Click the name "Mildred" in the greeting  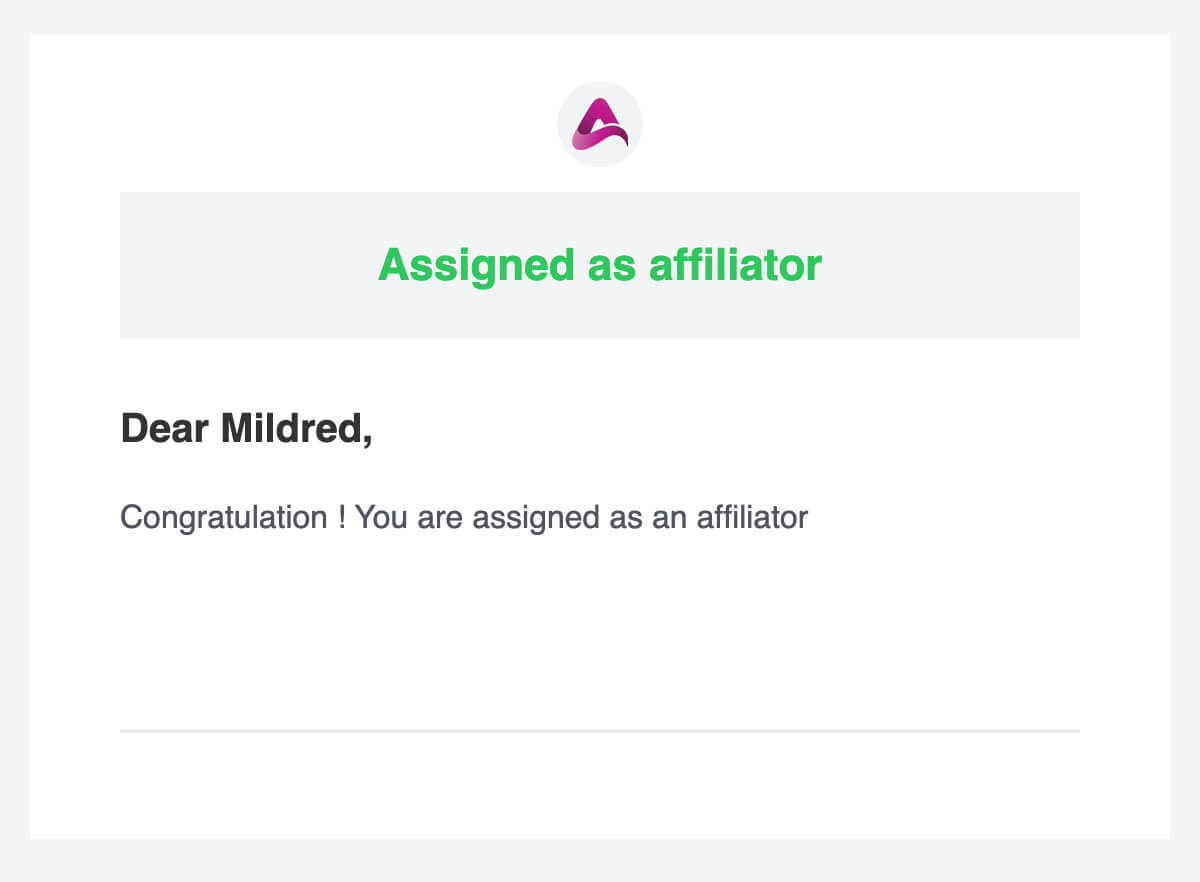coord(296,429)
